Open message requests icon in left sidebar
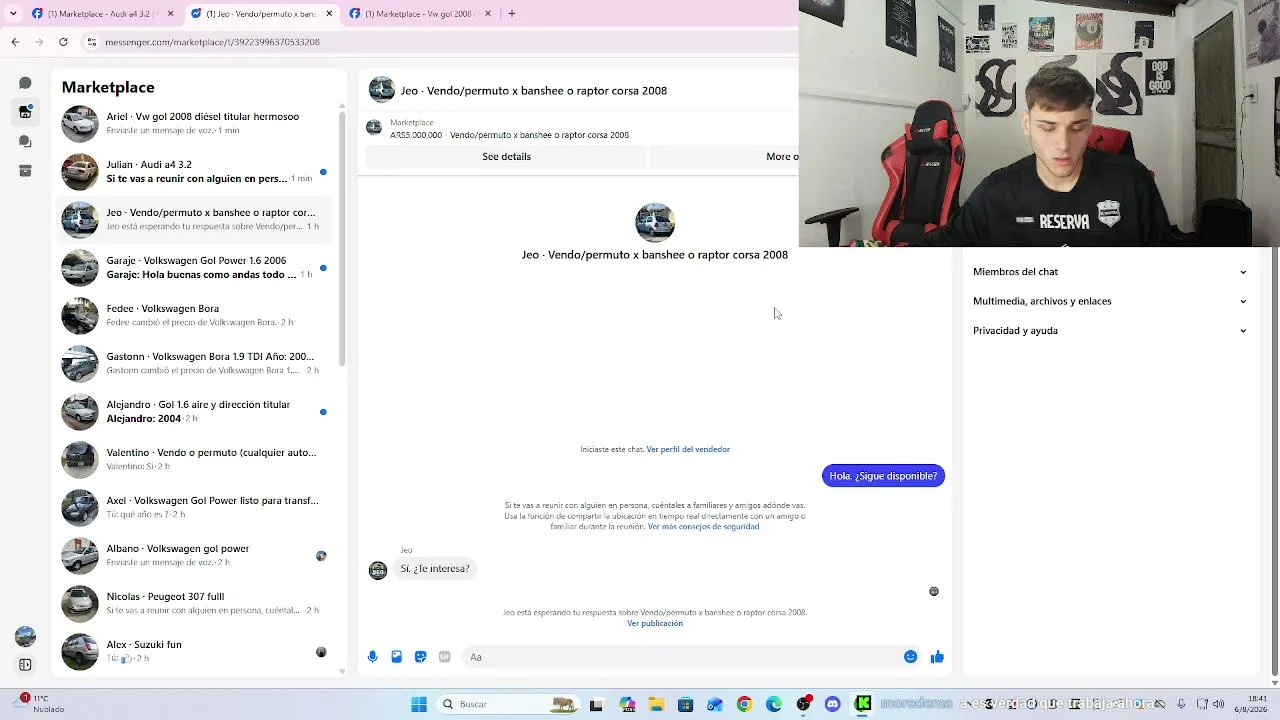 (25, 141)
